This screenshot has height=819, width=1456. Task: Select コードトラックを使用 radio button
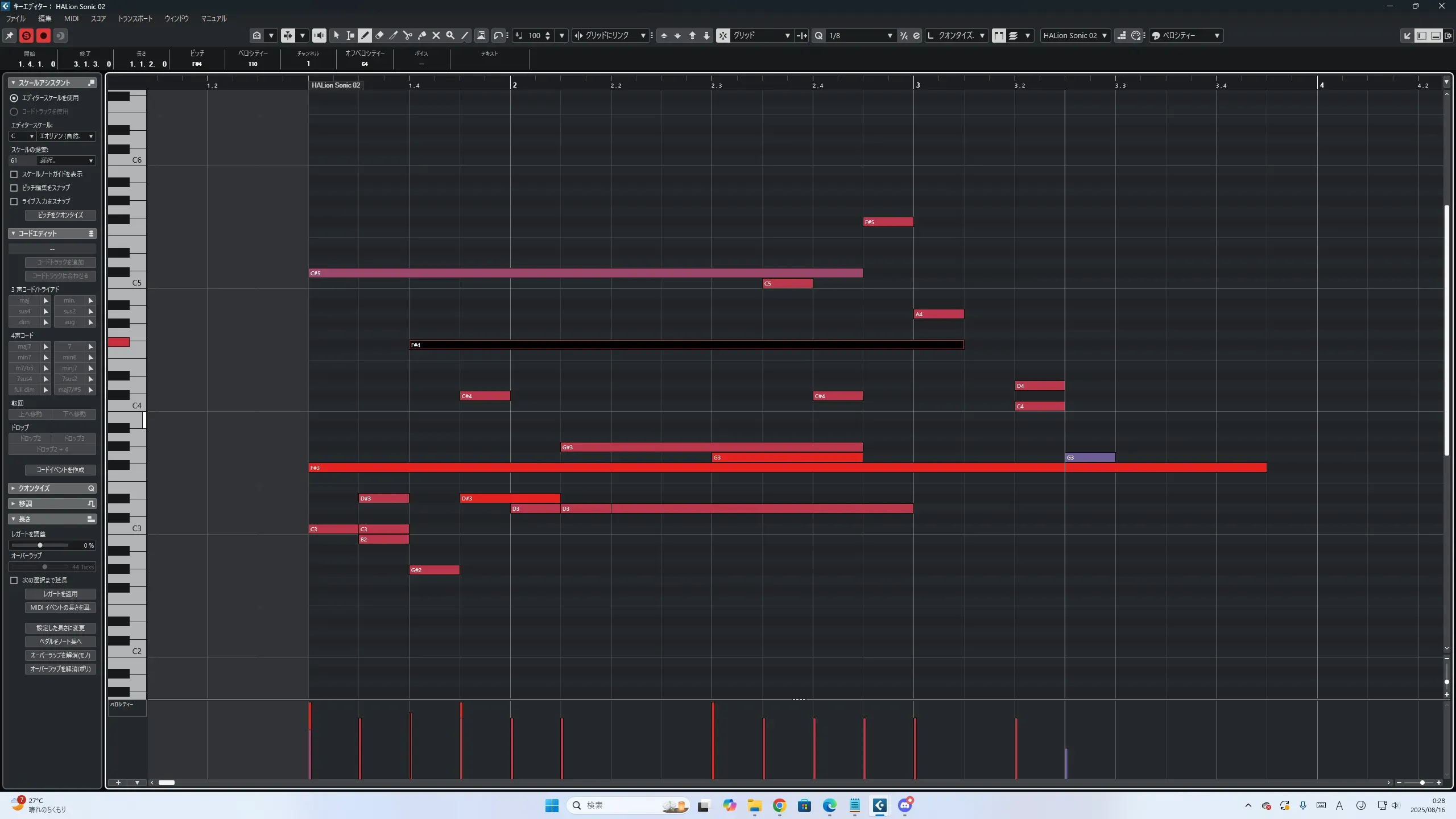14,111
